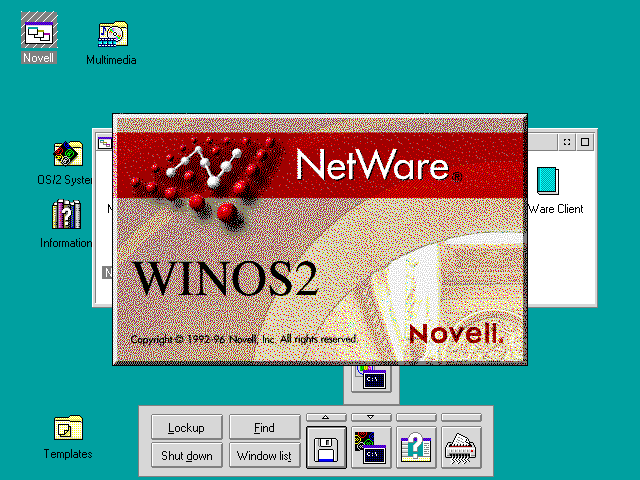Screen dimensions: 640x480
Task: Open the Templates folder icon
Action: coord(68,428)
